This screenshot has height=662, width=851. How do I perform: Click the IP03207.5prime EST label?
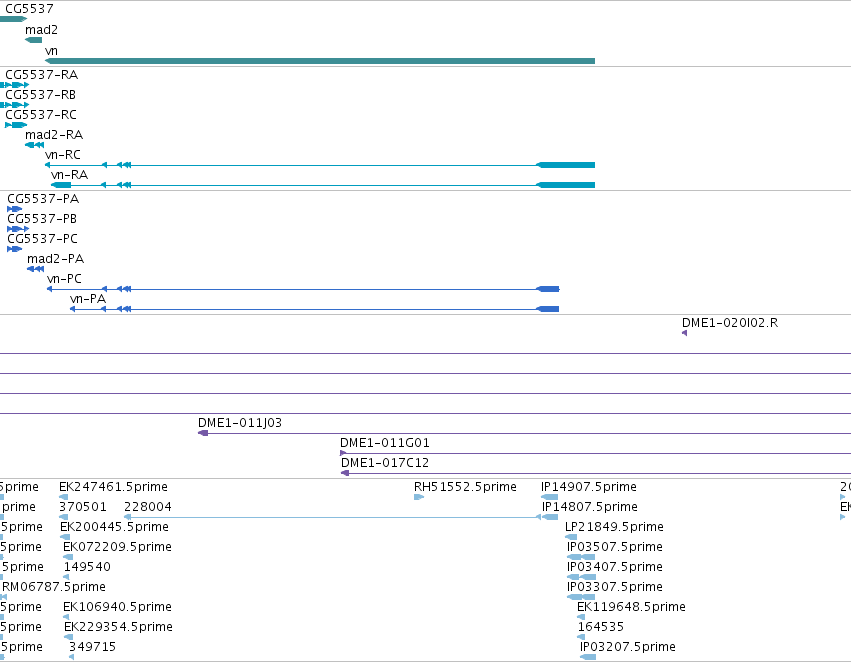(x=628, y=647)
